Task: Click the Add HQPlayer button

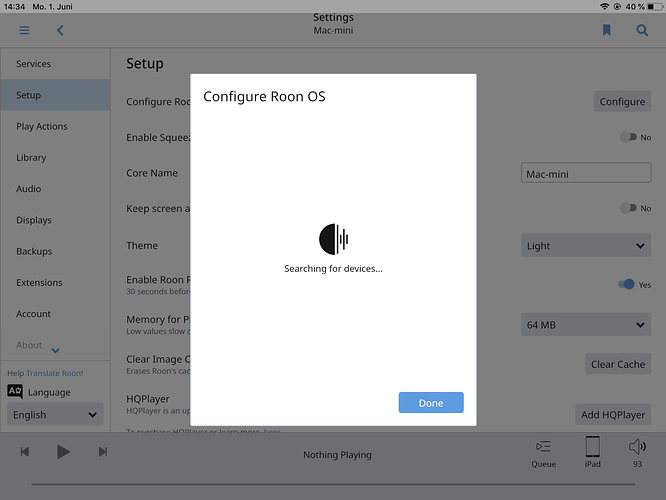Action: pyautogui.click(x=613, y=414)
